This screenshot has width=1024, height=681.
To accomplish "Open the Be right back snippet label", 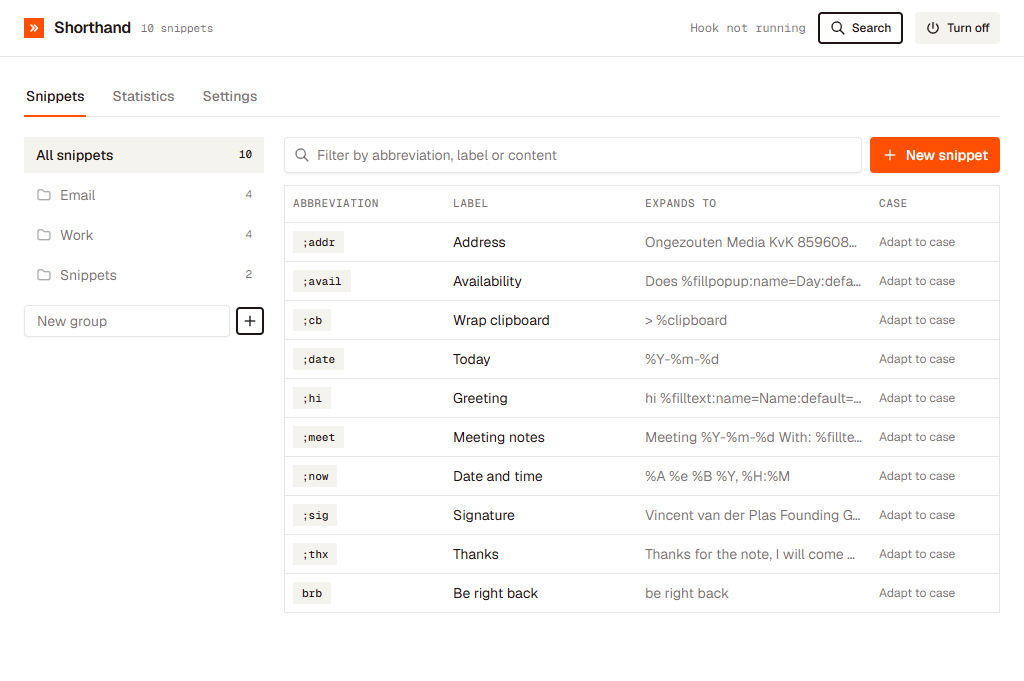I will click(x=496, y=594).
